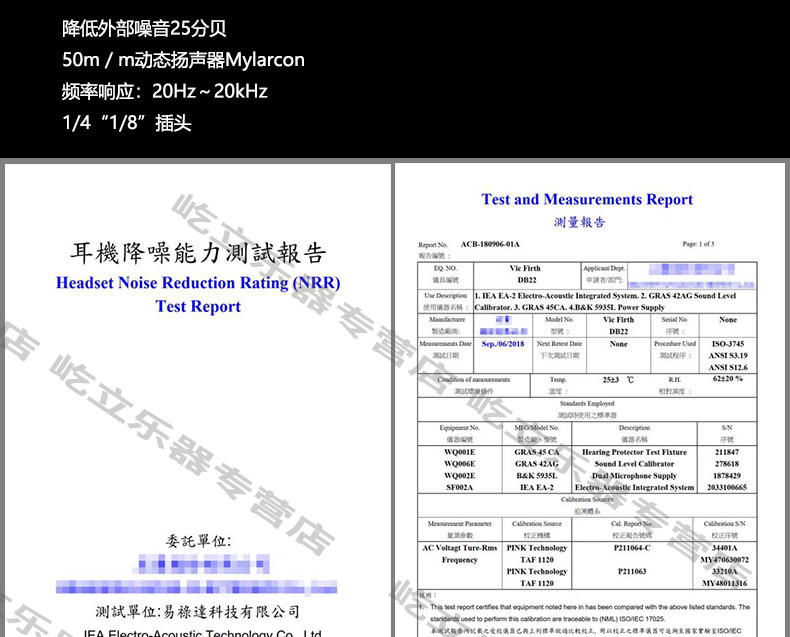Click the blue "測量報告" subtitle
Screen dimensions: 790x637
tap(579, 222)
